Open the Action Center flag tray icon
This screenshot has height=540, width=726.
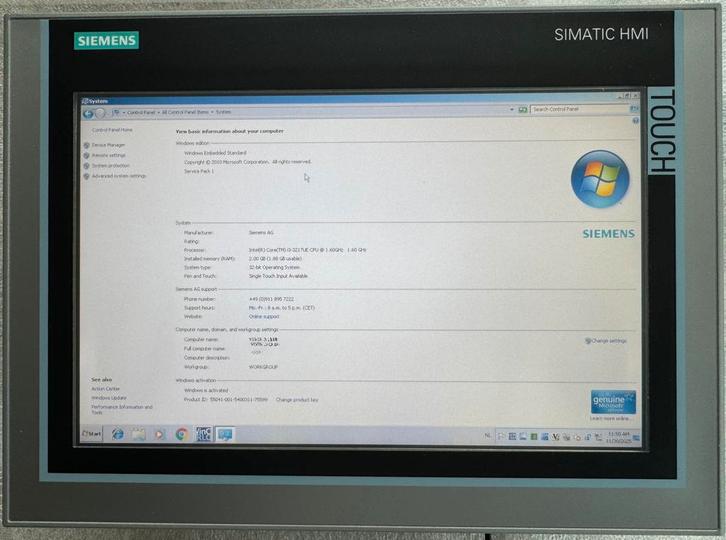pyautogui.click(x=501, y=436)
